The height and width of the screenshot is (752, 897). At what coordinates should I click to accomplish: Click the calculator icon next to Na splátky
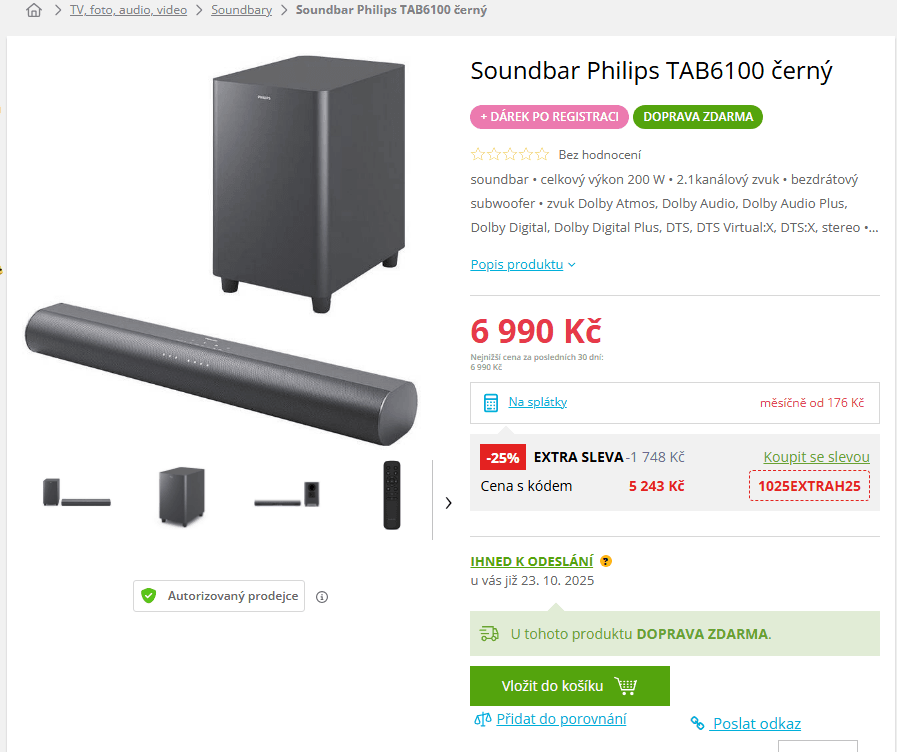point(490,402)
